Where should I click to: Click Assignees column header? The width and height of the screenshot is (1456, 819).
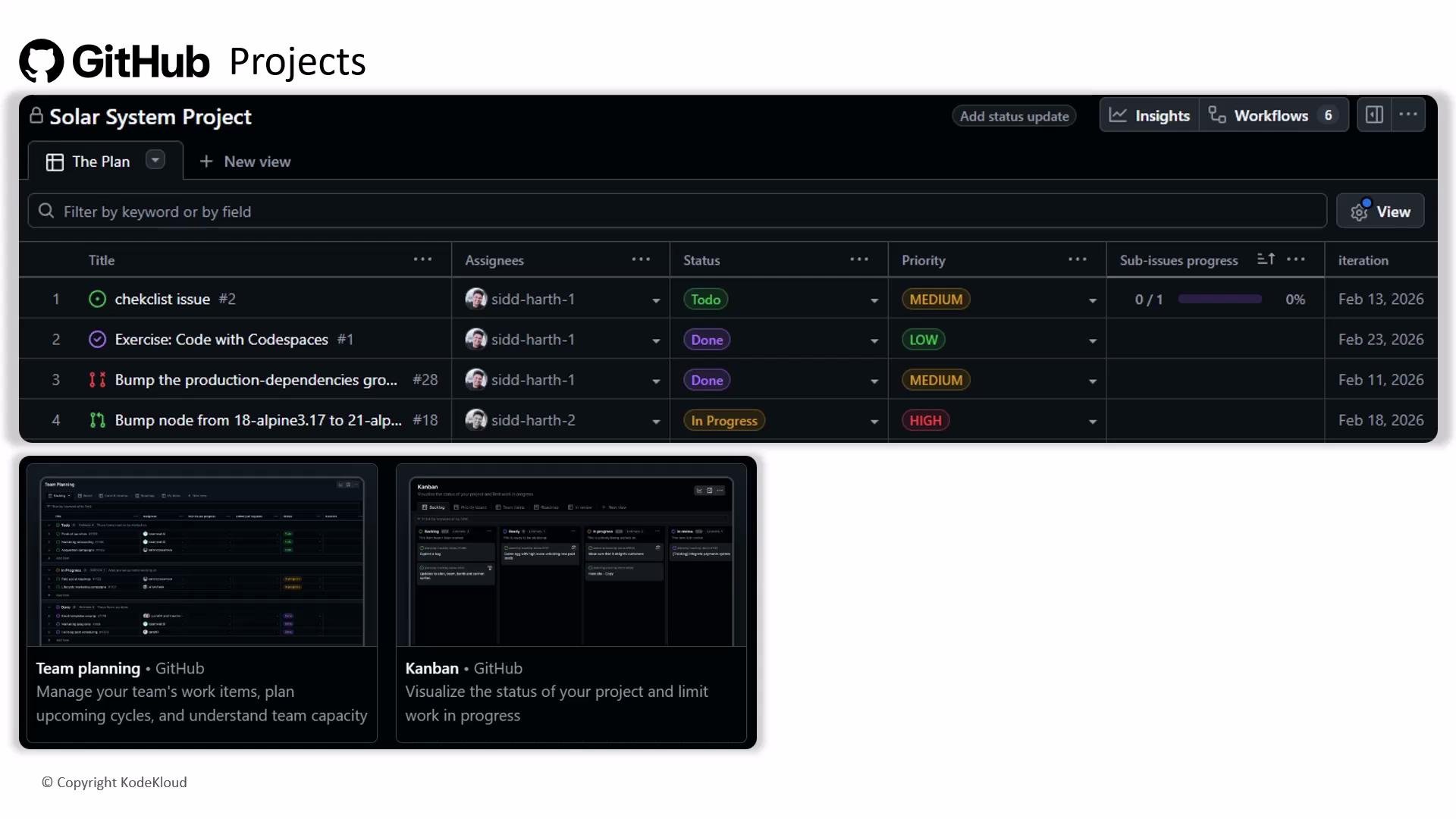(x=494, y=260)
